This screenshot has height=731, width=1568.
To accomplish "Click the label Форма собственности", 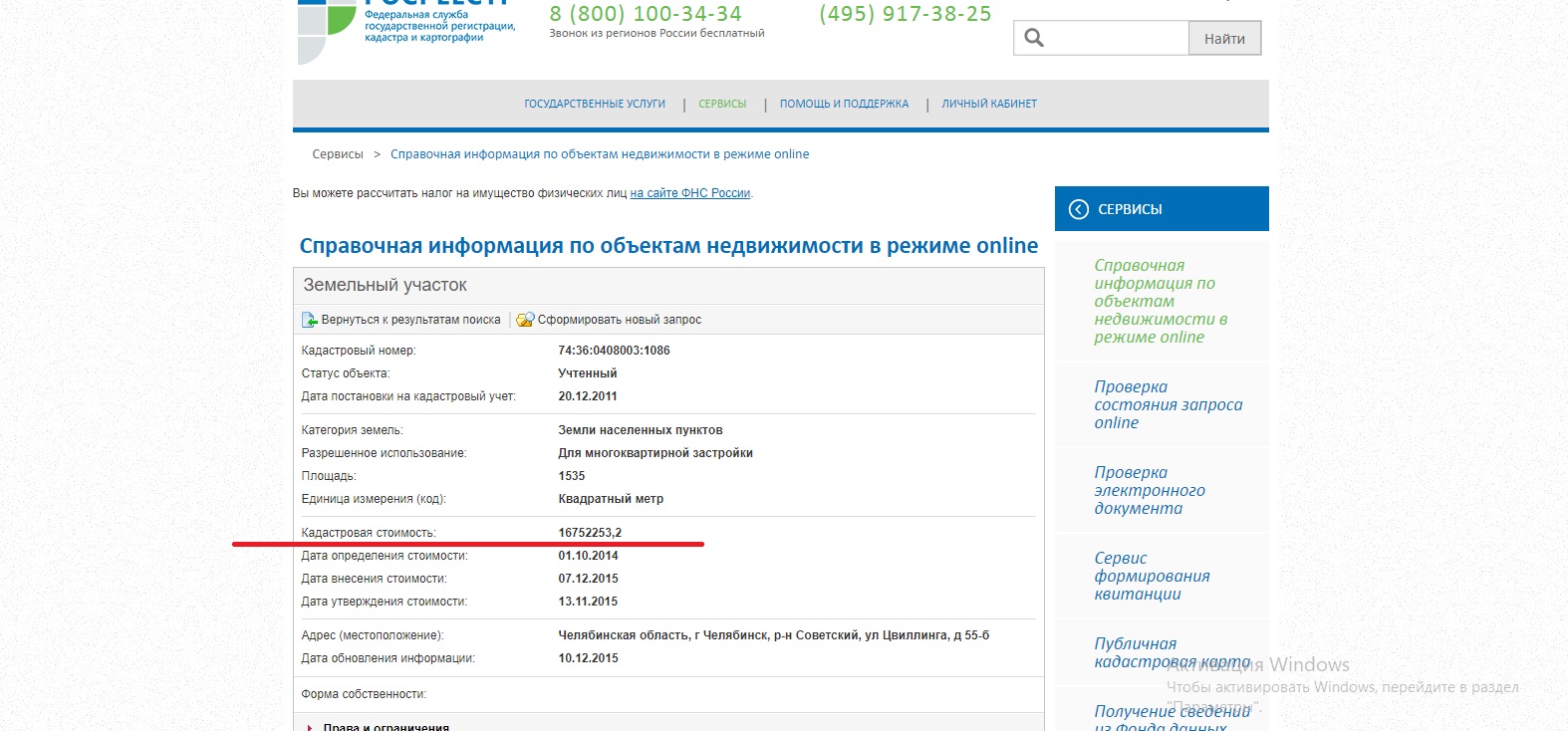I will coord(364,694).
